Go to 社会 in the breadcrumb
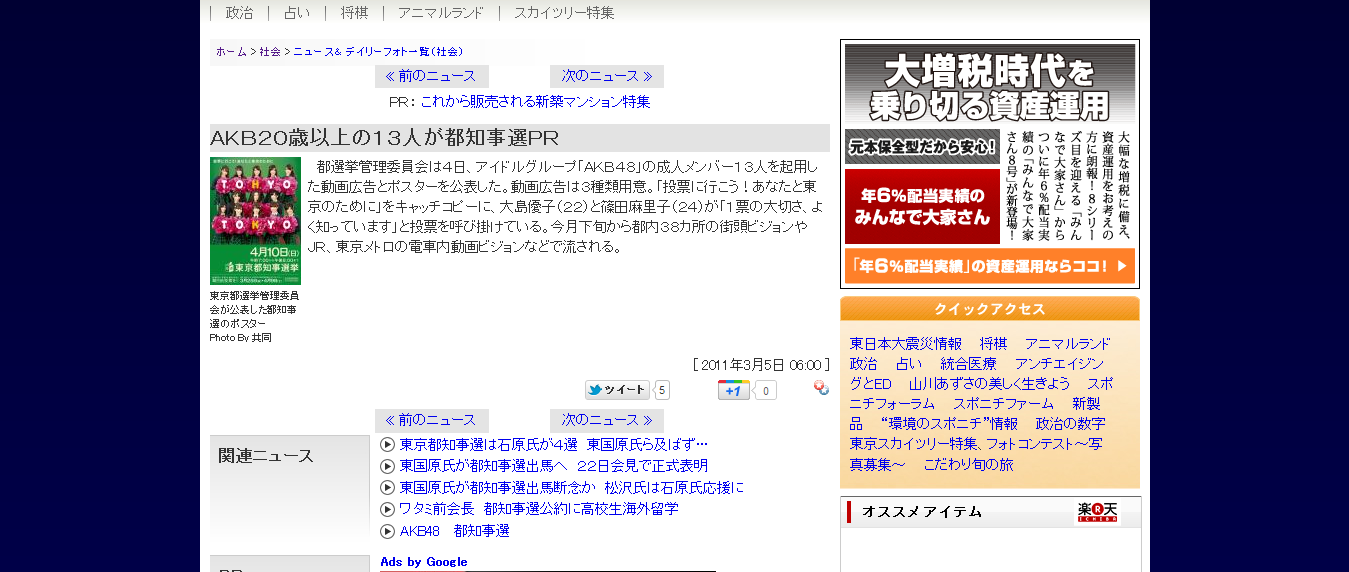The width and height of the screenshot is (1349, 572). click(270, 51)
